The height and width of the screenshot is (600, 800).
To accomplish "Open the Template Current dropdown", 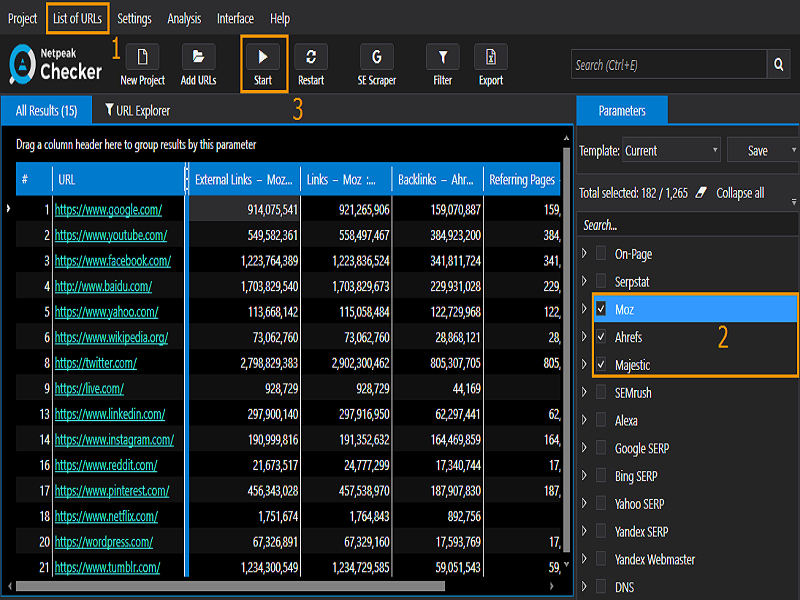I will [x=671, y=150].
